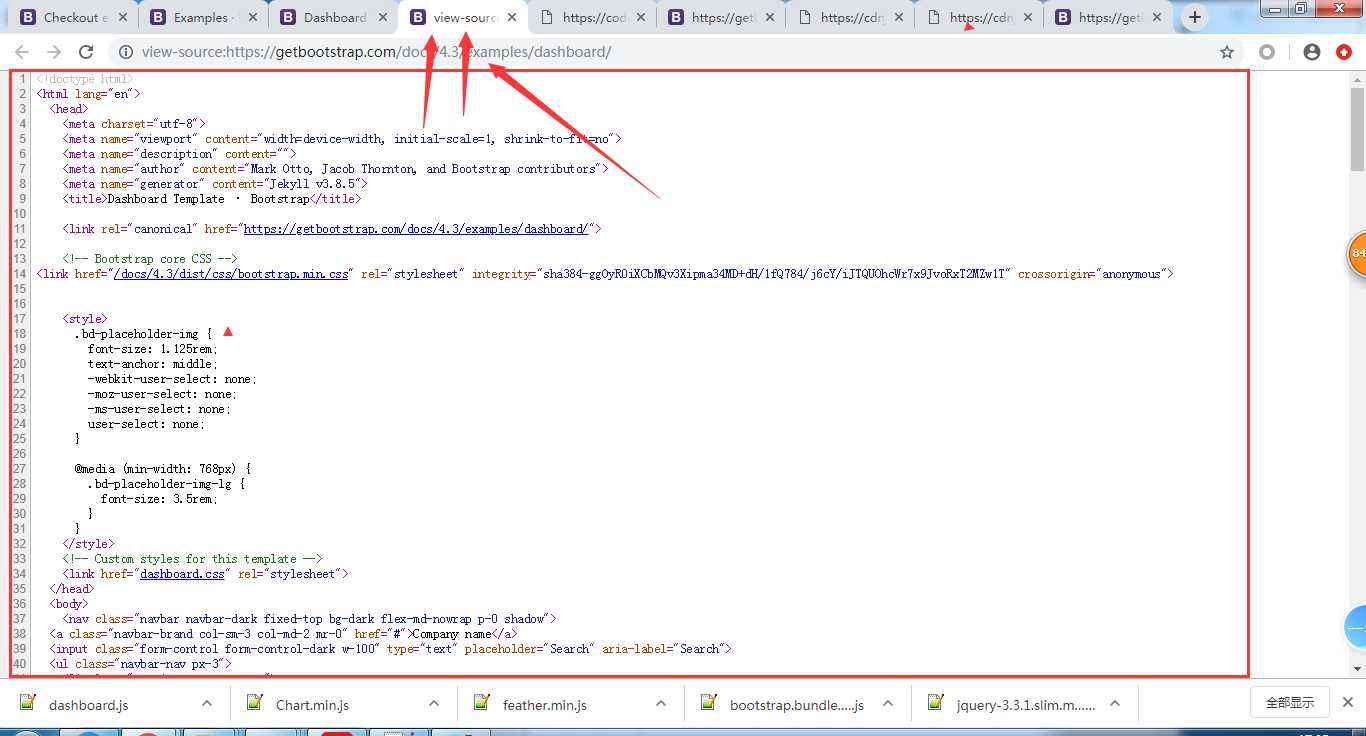1366x736 pixels.
Task: Open downloaded feather.min.js file
Action: point(544,705)
